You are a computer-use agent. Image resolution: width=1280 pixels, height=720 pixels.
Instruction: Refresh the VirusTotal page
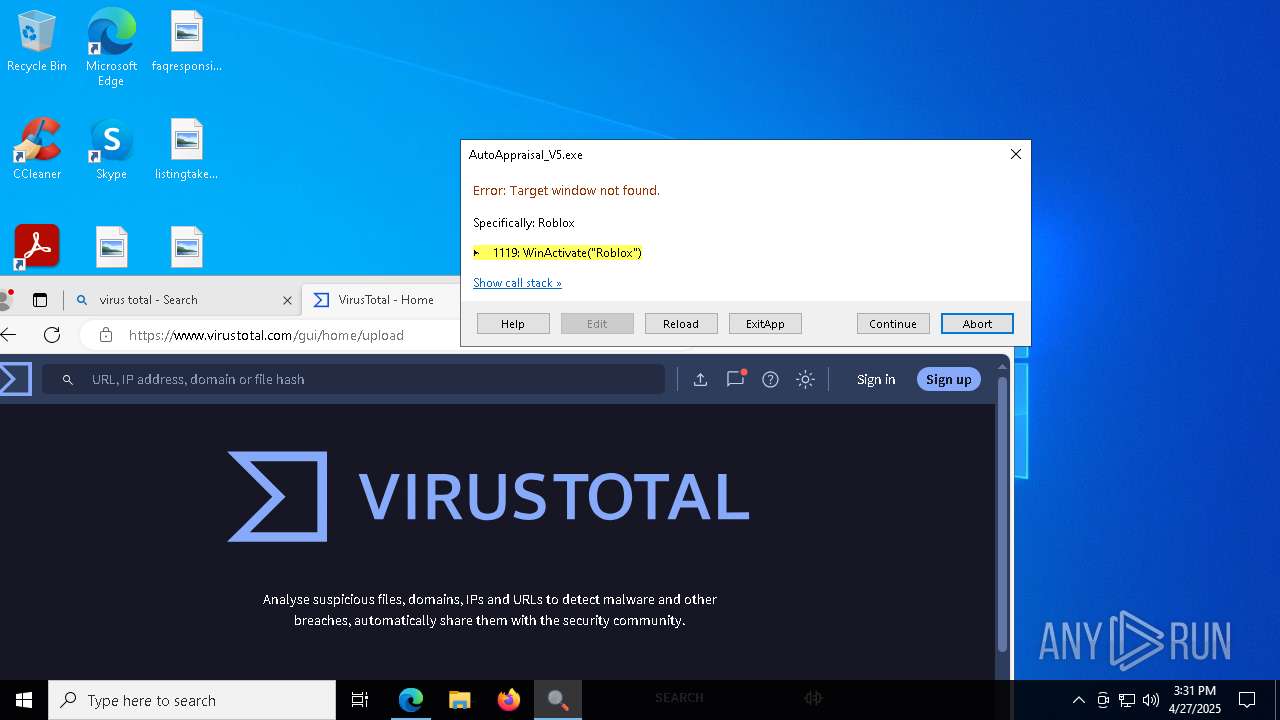[52, 335]
